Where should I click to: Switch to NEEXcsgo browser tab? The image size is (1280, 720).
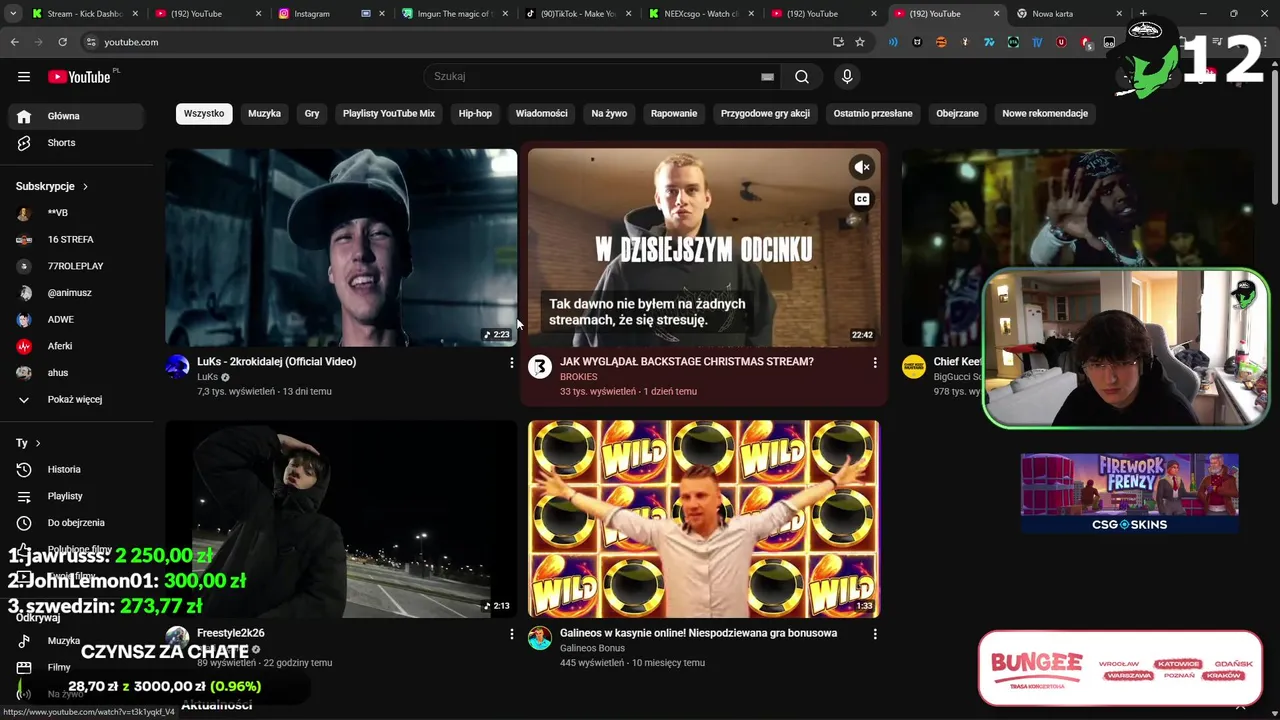pyautogui.click(x=701, y=14)
